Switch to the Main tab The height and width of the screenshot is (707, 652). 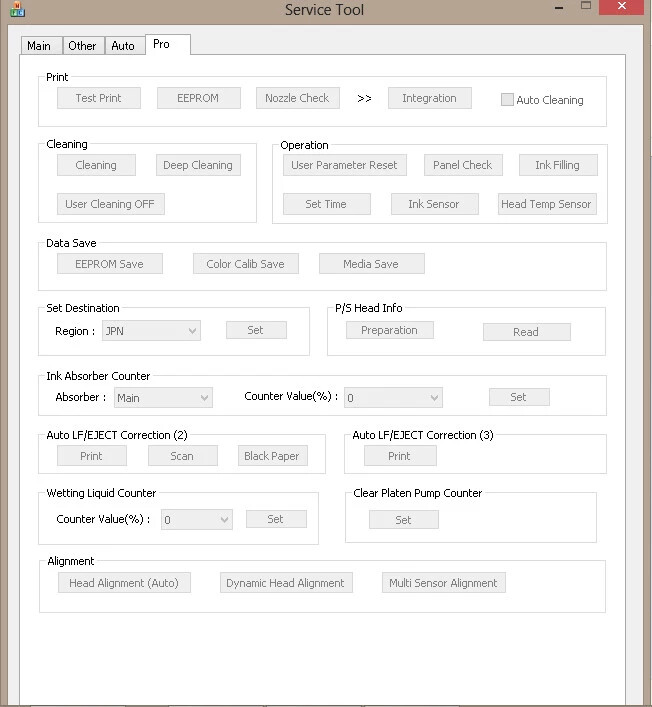click(39, 46)
